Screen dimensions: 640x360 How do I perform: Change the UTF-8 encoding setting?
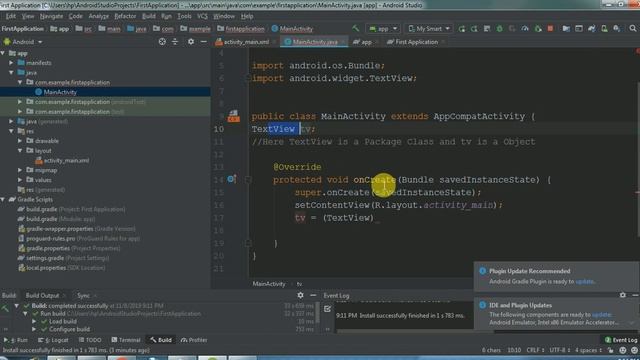tap(559, 350)
